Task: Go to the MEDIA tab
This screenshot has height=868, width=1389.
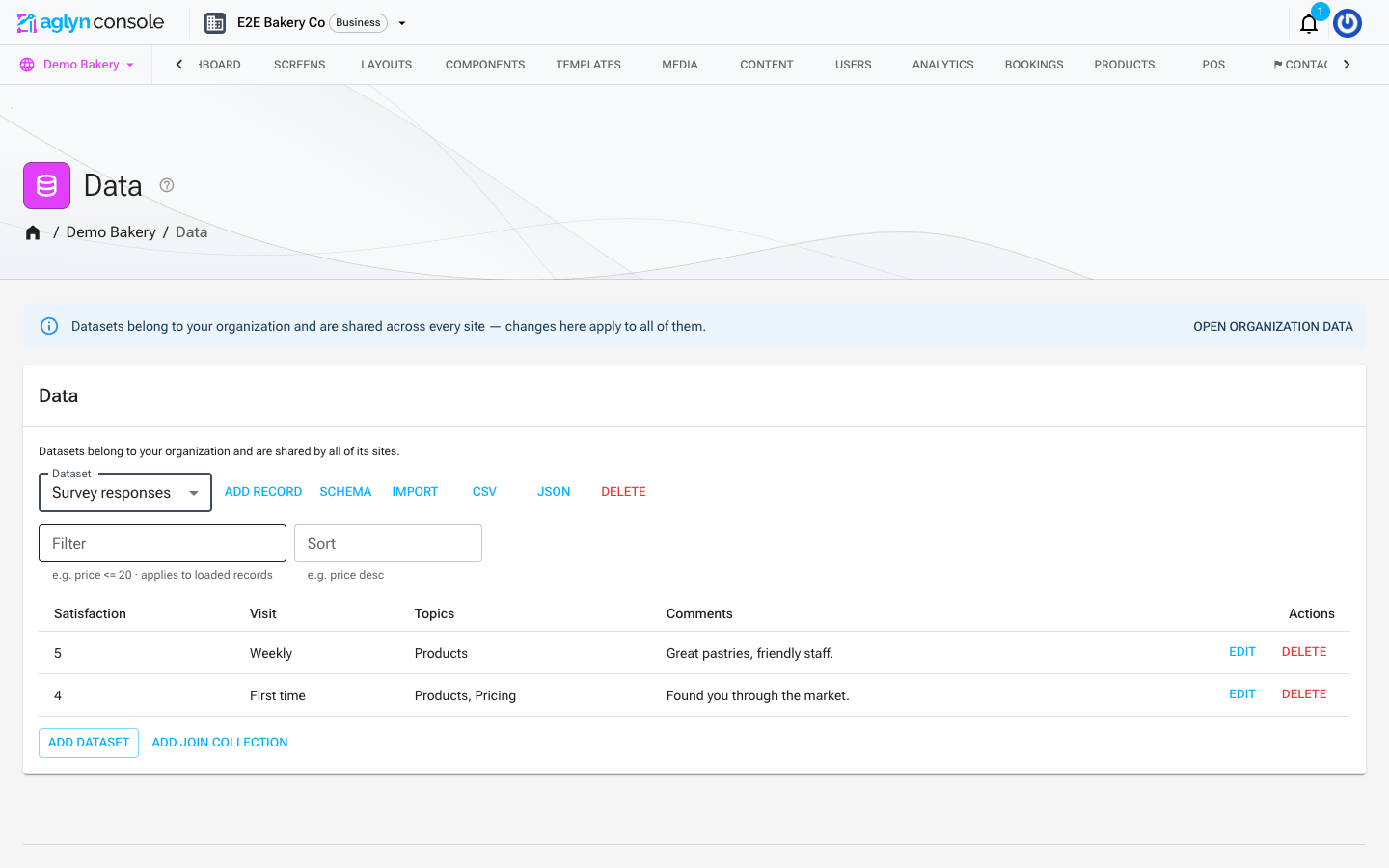Action: click(x=680, y=65)
